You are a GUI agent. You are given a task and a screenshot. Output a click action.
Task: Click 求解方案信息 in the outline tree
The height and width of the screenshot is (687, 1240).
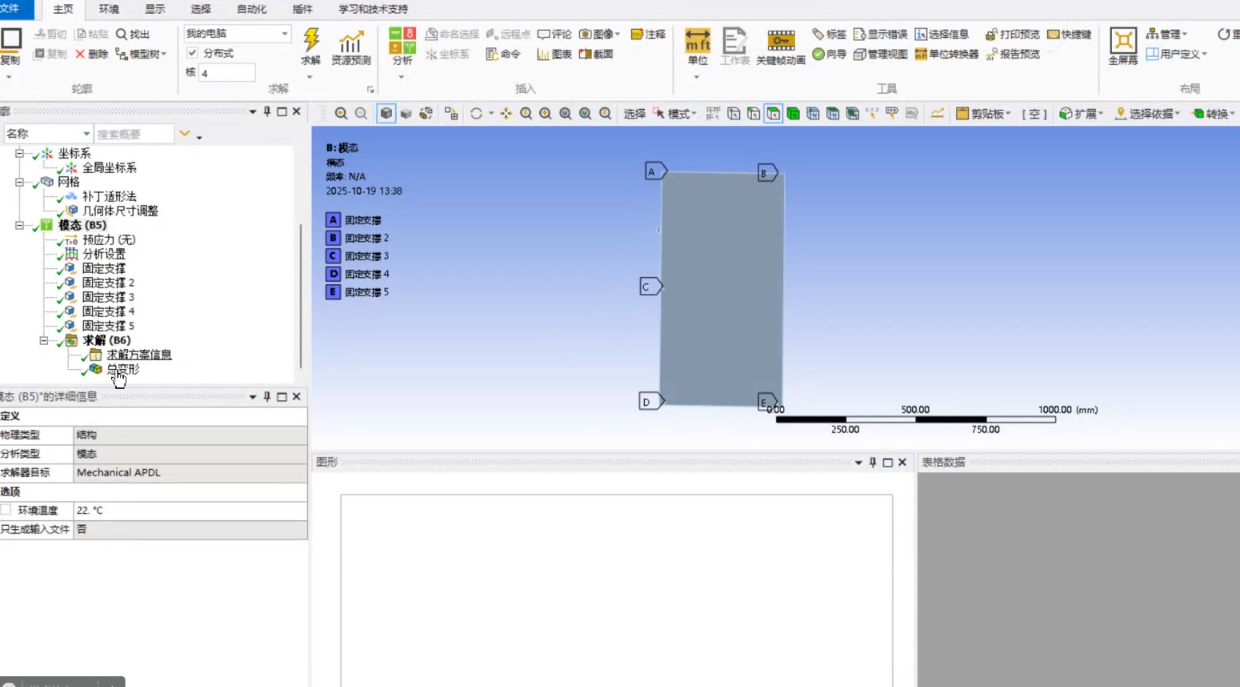point(138,355)
